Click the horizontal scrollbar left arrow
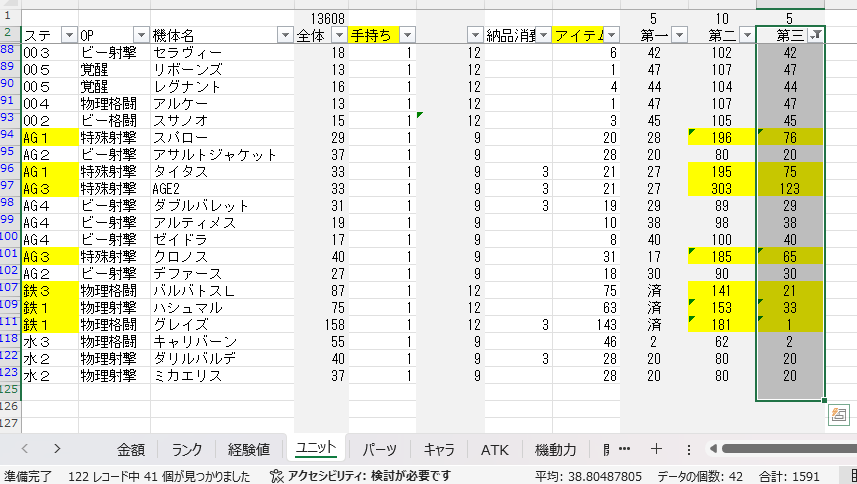This screenshot has height=484, width=857. click(x=713, y=449)
